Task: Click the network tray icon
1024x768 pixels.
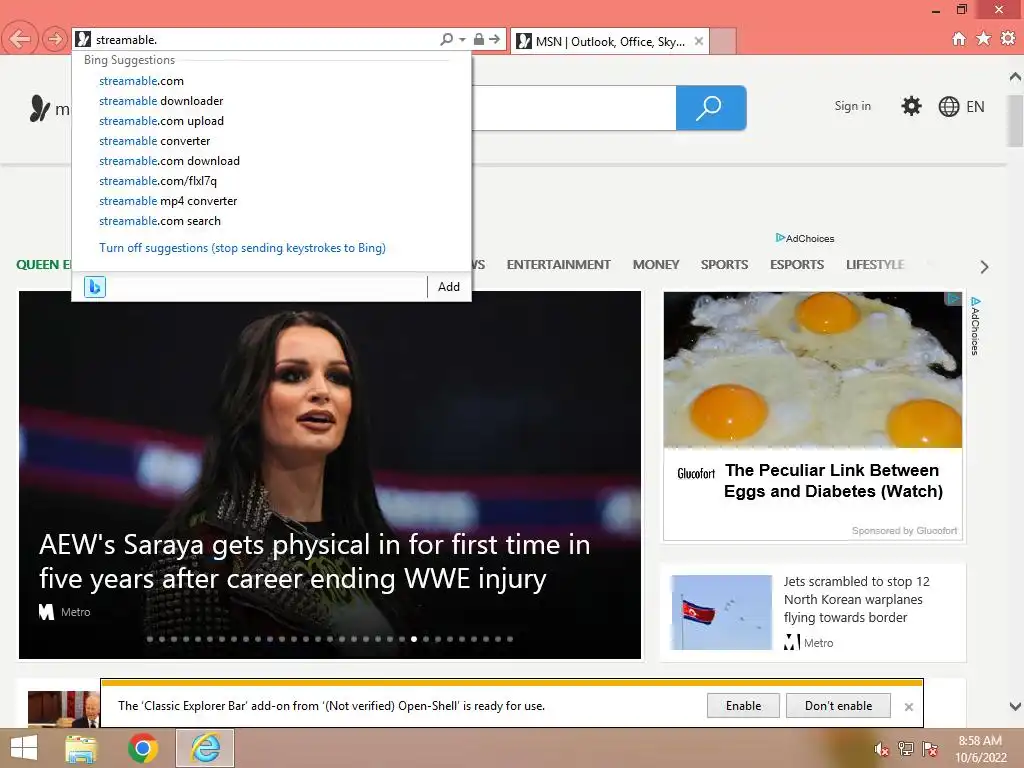Action: tap(906, 749)
